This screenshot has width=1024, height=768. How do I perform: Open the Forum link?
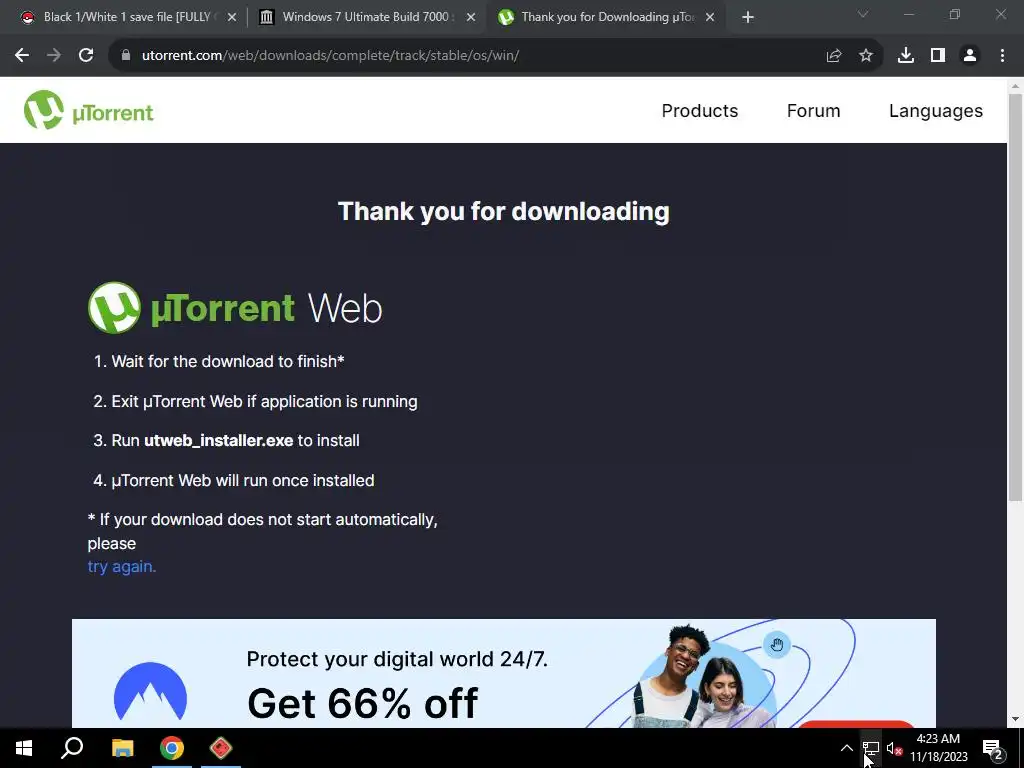pos(813,111)
